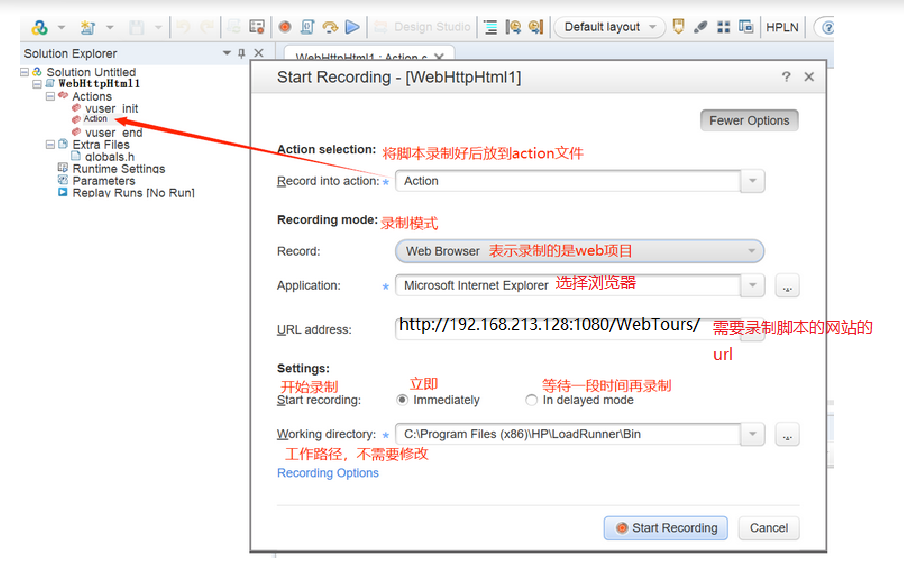The image size is (904, 564).
Task: Open the Default layout dropdown
Action: point(609,27)
